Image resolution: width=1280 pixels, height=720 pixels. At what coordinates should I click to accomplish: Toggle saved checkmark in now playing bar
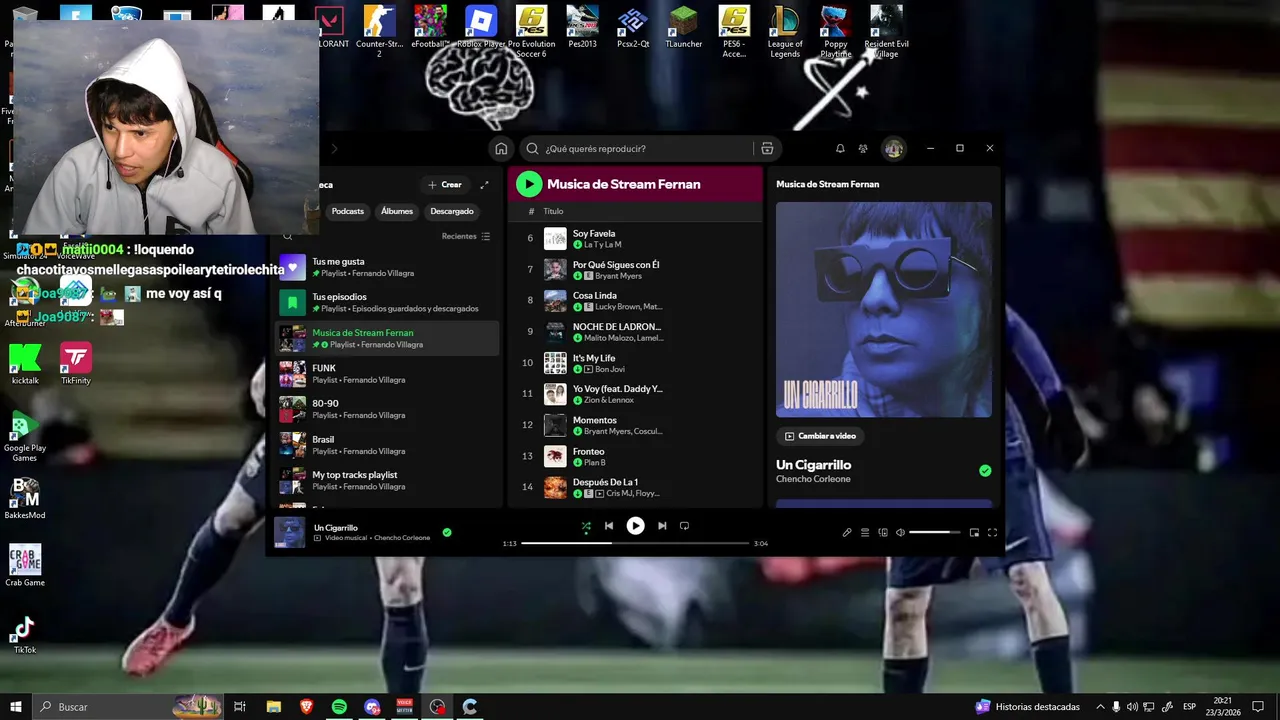point(447,533)
